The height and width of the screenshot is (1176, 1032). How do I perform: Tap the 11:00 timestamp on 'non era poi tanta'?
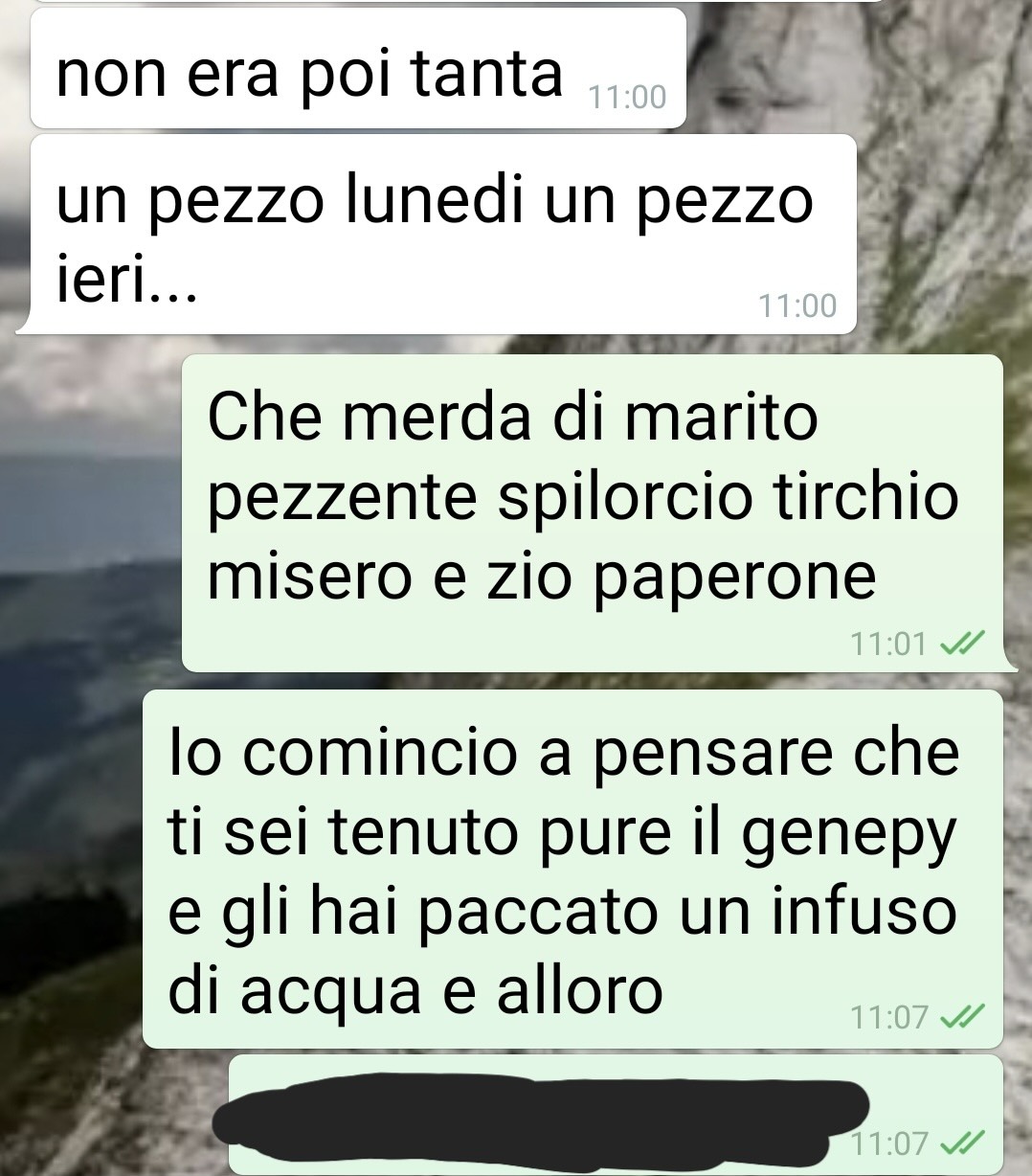pyautogui.click(x=628, y=97)
